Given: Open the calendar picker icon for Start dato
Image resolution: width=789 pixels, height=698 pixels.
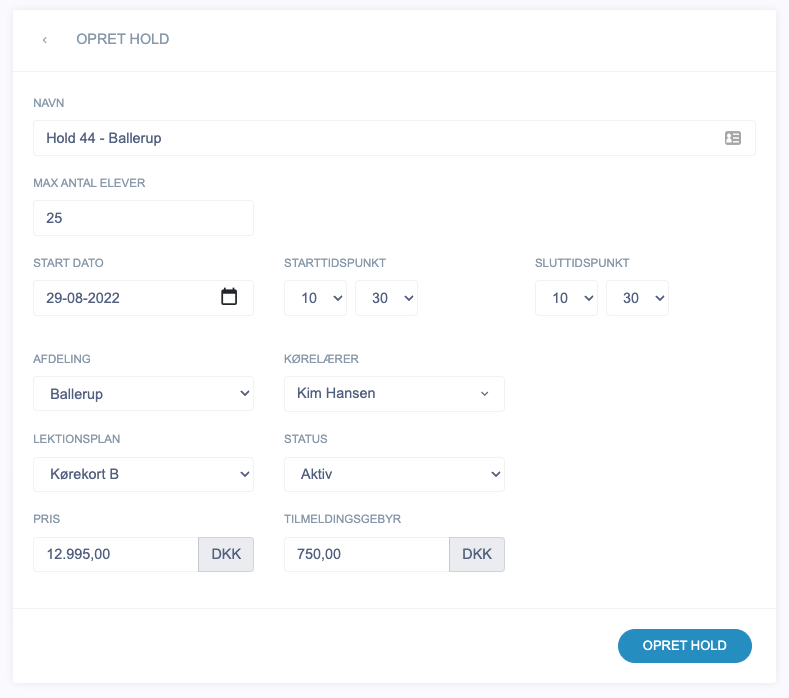Looking at the screenshot, I should tap(229, 297).
